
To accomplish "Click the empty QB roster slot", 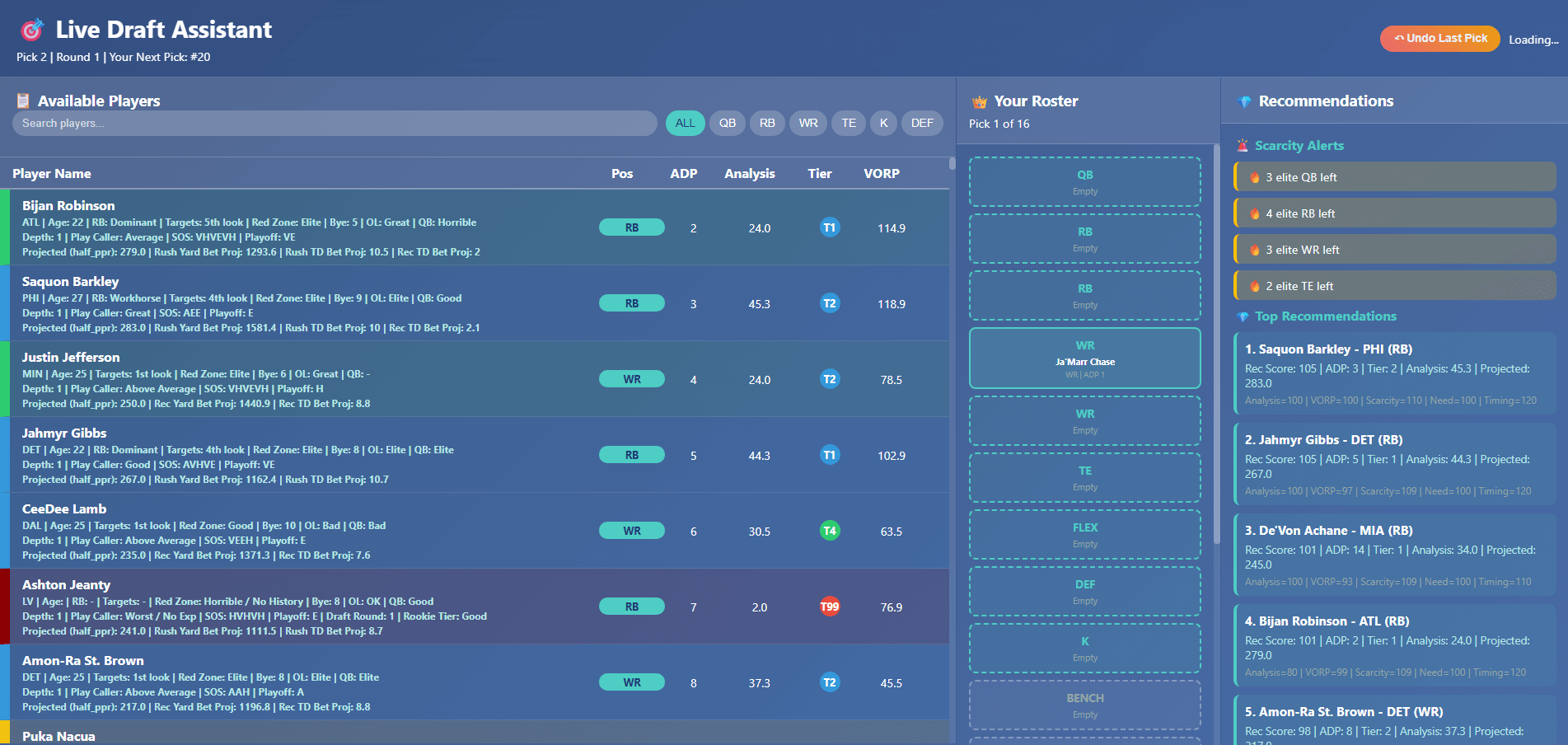I will [1085, 182].
